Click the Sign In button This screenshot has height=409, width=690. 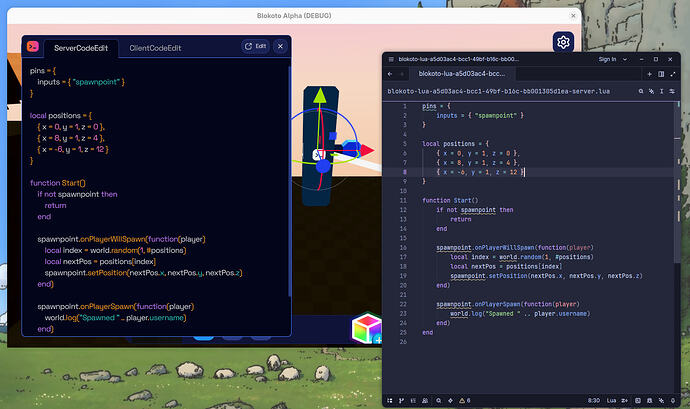click(606, 59)
